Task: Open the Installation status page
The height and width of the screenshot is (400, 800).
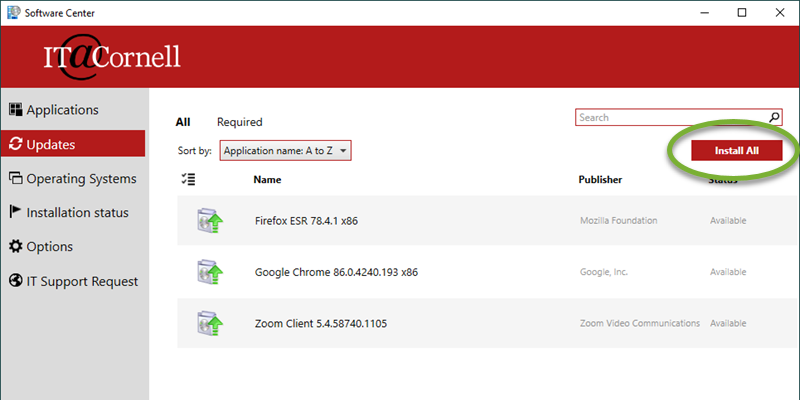Action: [77, 212]
